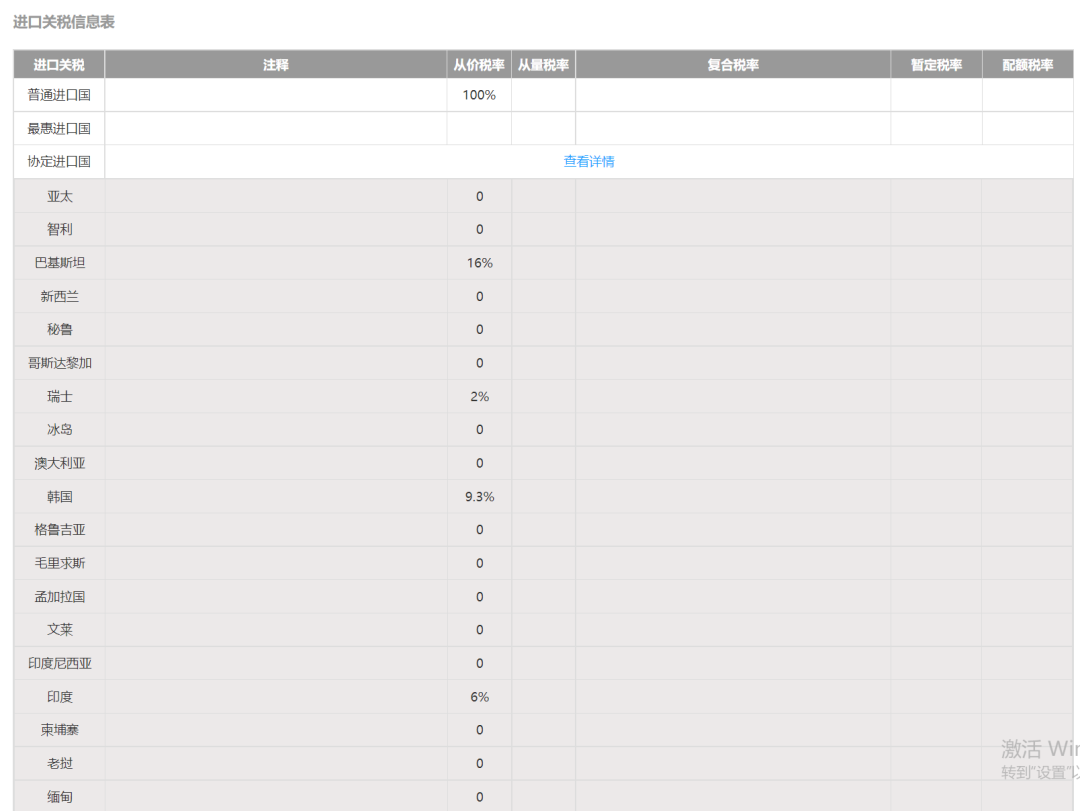The width and height of the screenshot is (1080, 811).
Task: Click the 9.3% rate for 韩国
Action: click(479, 497)
